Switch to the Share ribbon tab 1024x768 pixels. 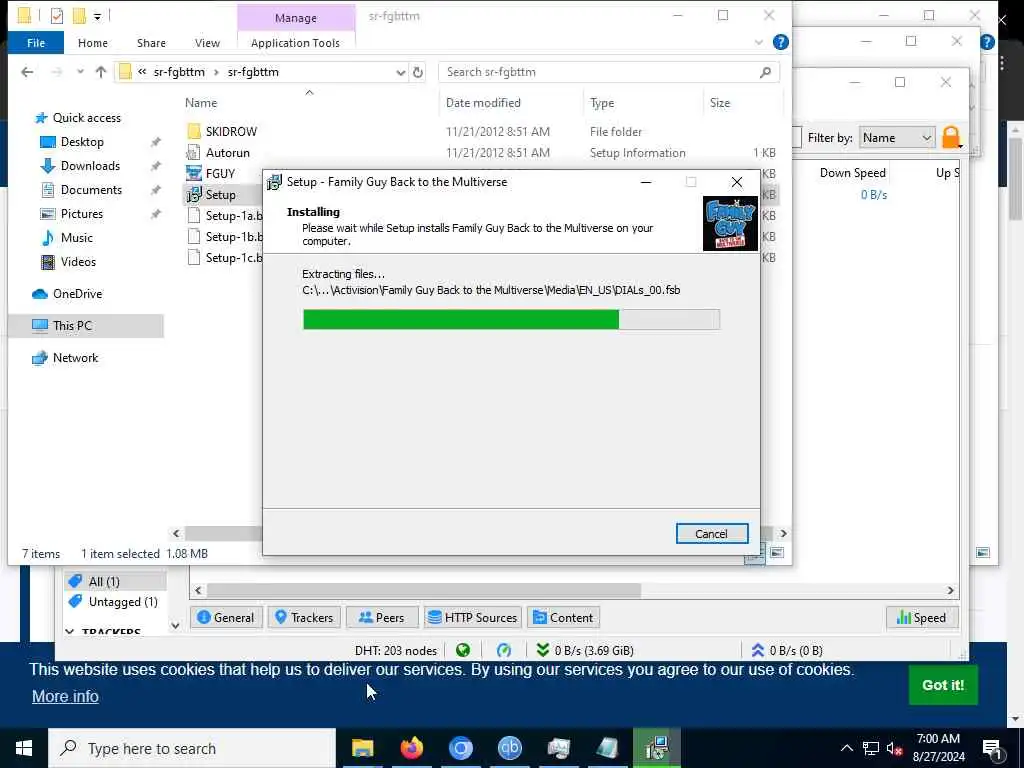[151, 43]
